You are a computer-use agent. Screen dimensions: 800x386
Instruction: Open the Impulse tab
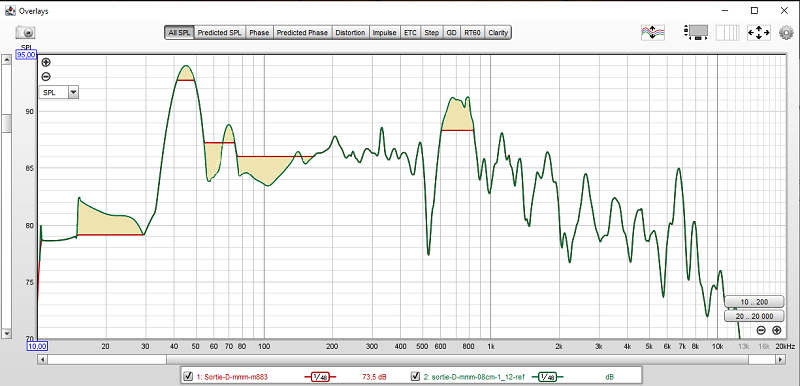click(385, 33)
